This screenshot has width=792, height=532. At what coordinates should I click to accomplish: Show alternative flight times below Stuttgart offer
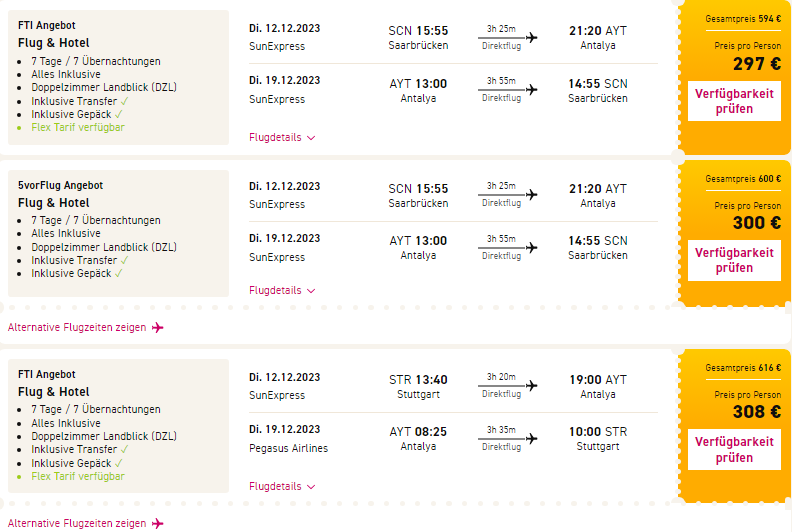(77, 523)
